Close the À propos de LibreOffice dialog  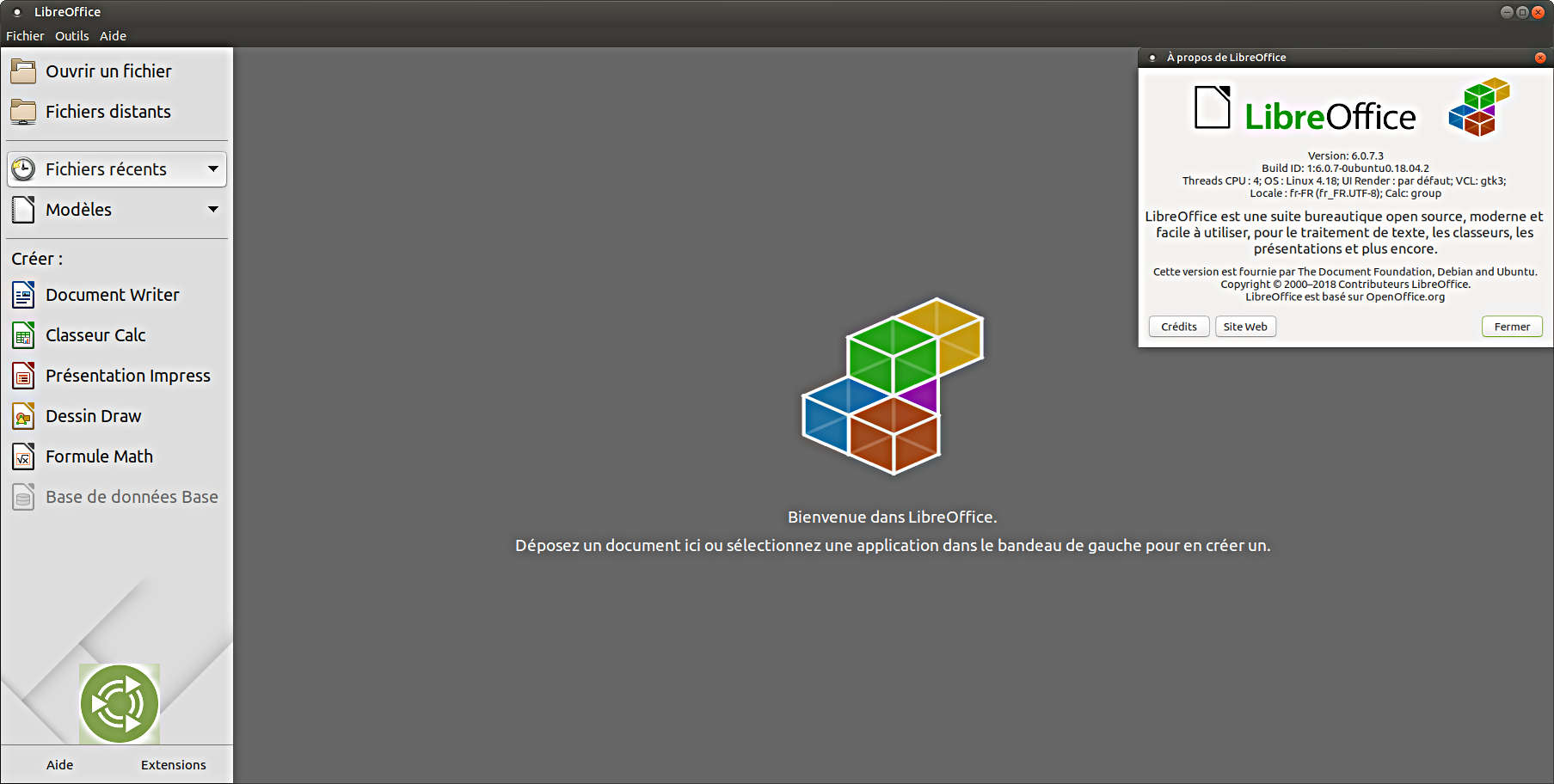pyautogui.click(x=1540, y=58)
